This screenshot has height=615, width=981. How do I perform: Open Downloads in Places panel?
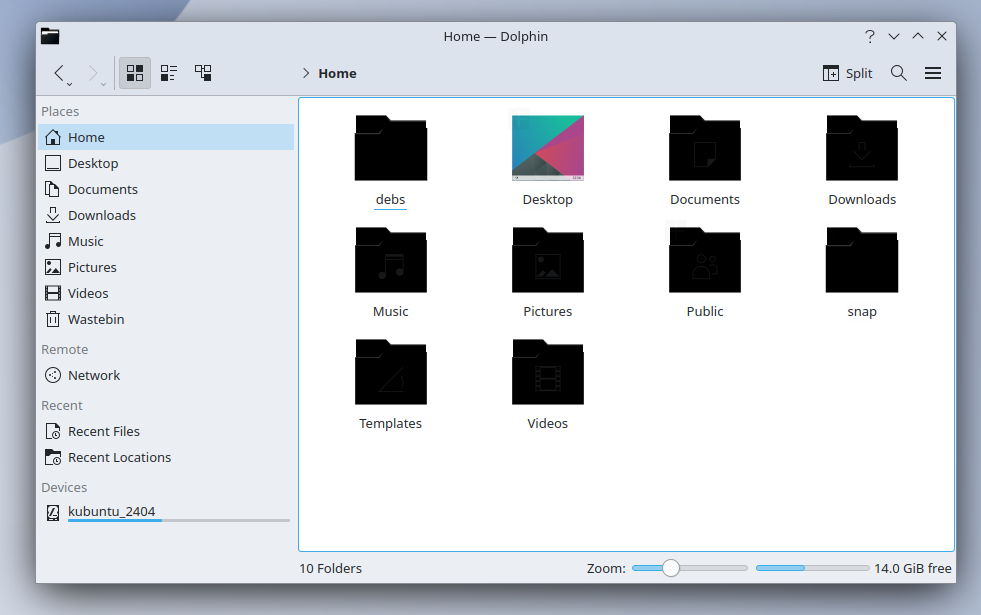coord(166,215)
